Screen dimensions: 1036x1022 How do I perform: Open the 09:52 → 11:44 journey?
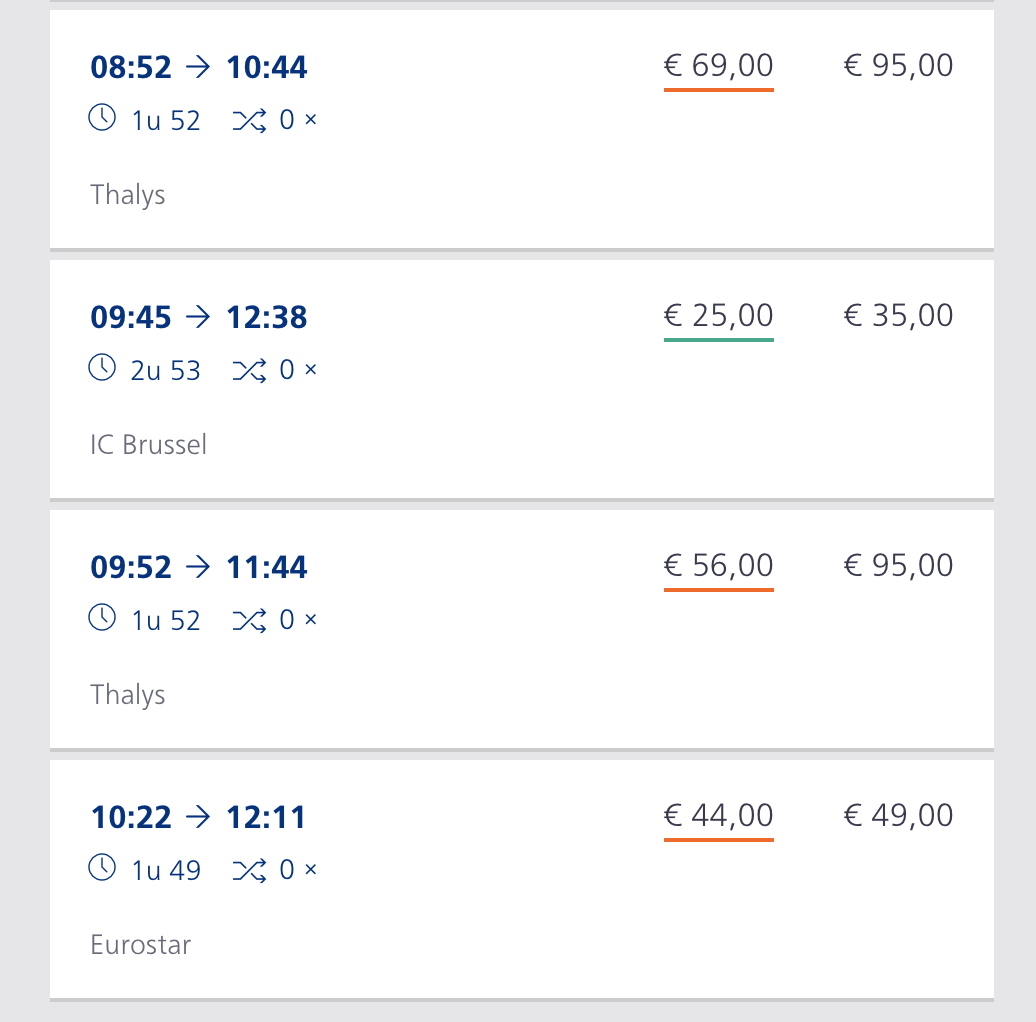tap(199, 567)
